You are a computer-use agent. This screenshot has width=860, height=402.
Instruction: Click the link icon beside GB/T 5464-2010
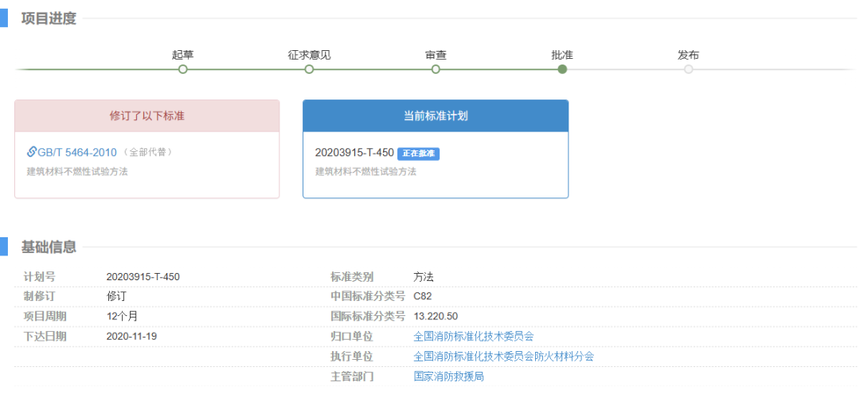pos(32,152)
